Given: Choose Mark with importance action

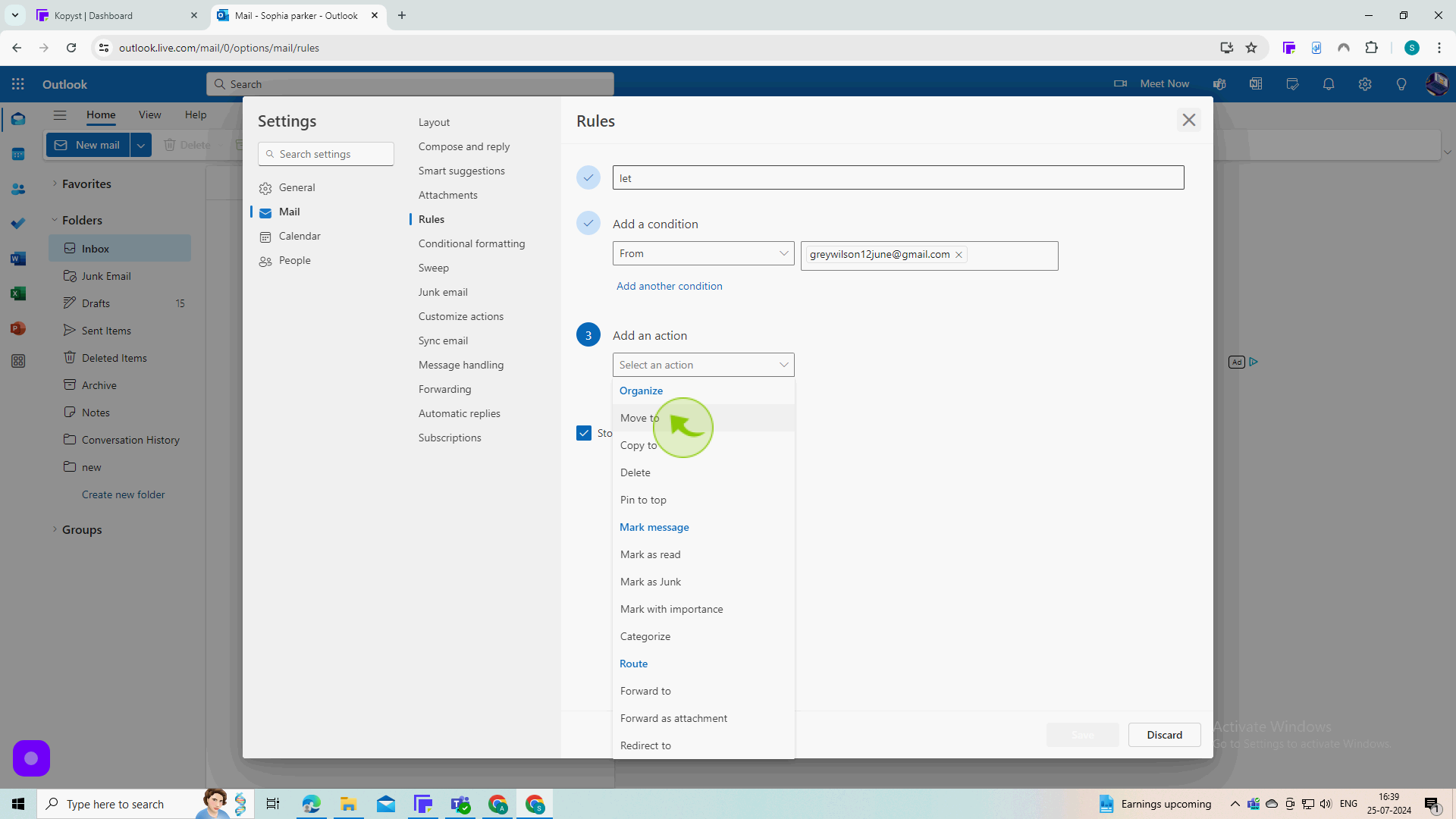Looking at the screenshot, I should [703, 609].
